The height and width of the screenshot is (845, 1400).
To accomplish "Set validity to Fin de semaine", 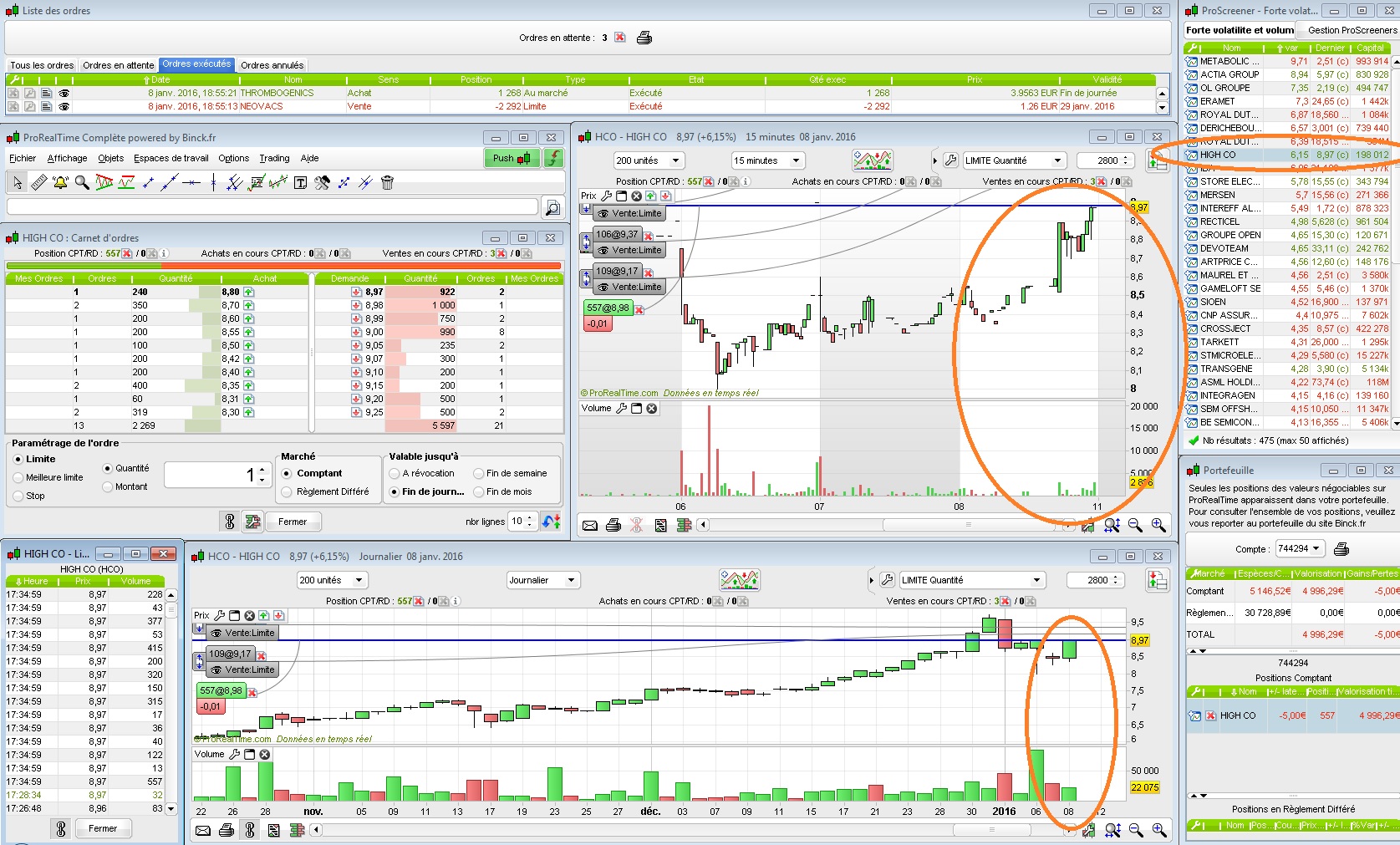I will pos(479,473).
